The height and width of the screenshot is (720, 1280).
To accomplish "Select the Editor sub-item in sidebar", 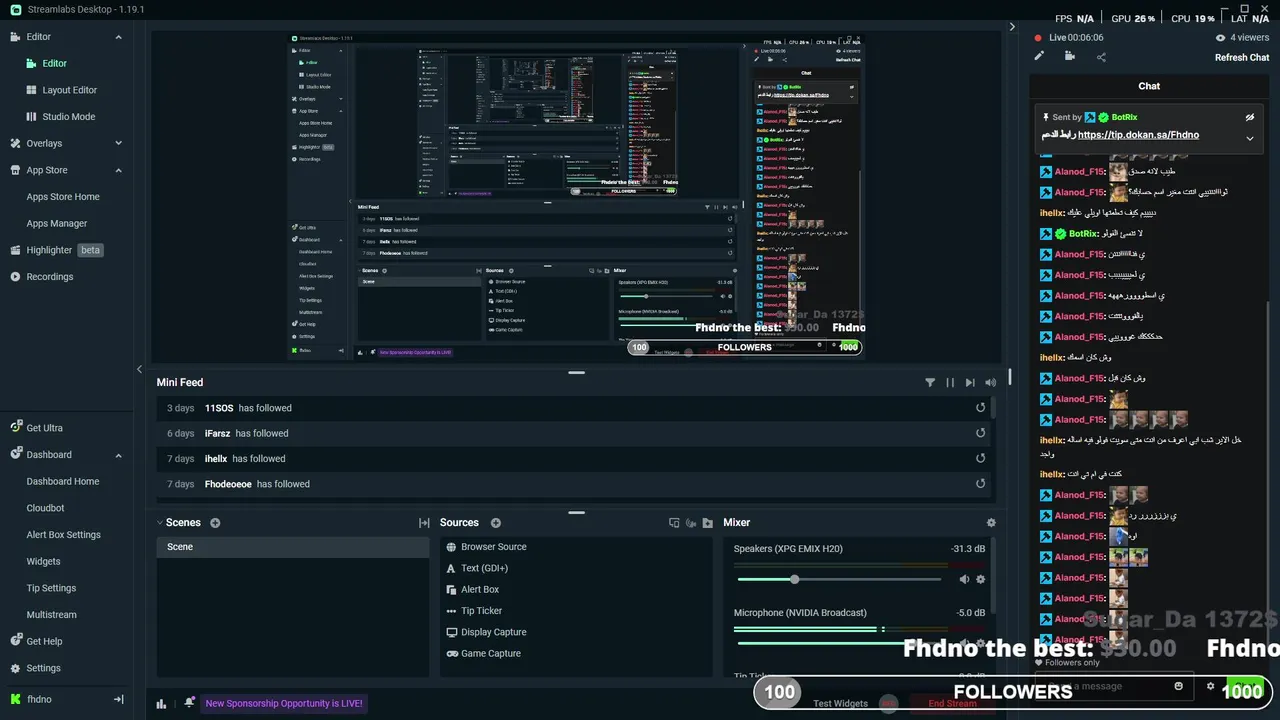I will click(x=54, y=63).
